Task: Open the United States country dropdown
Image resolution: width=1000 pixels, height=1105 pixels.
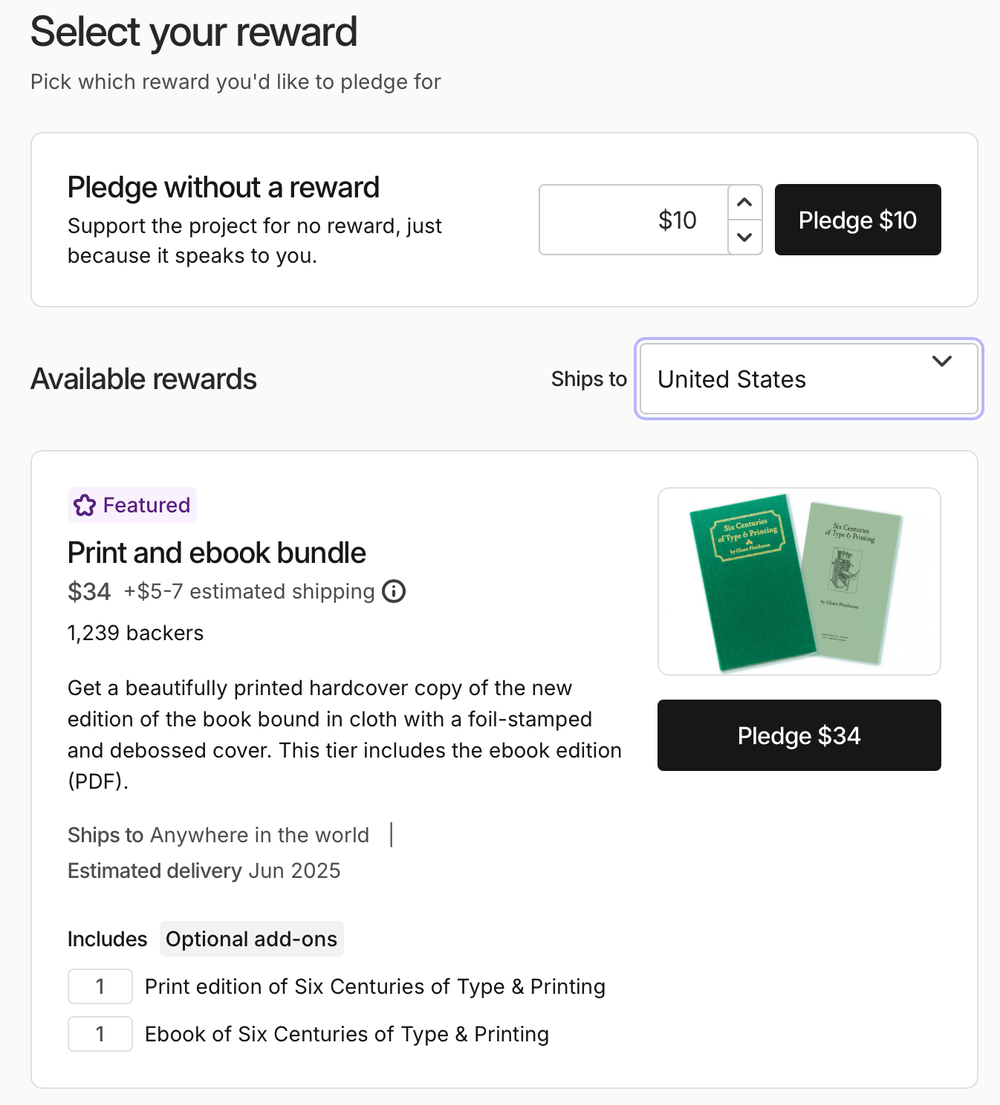Action: coord(808,379)
